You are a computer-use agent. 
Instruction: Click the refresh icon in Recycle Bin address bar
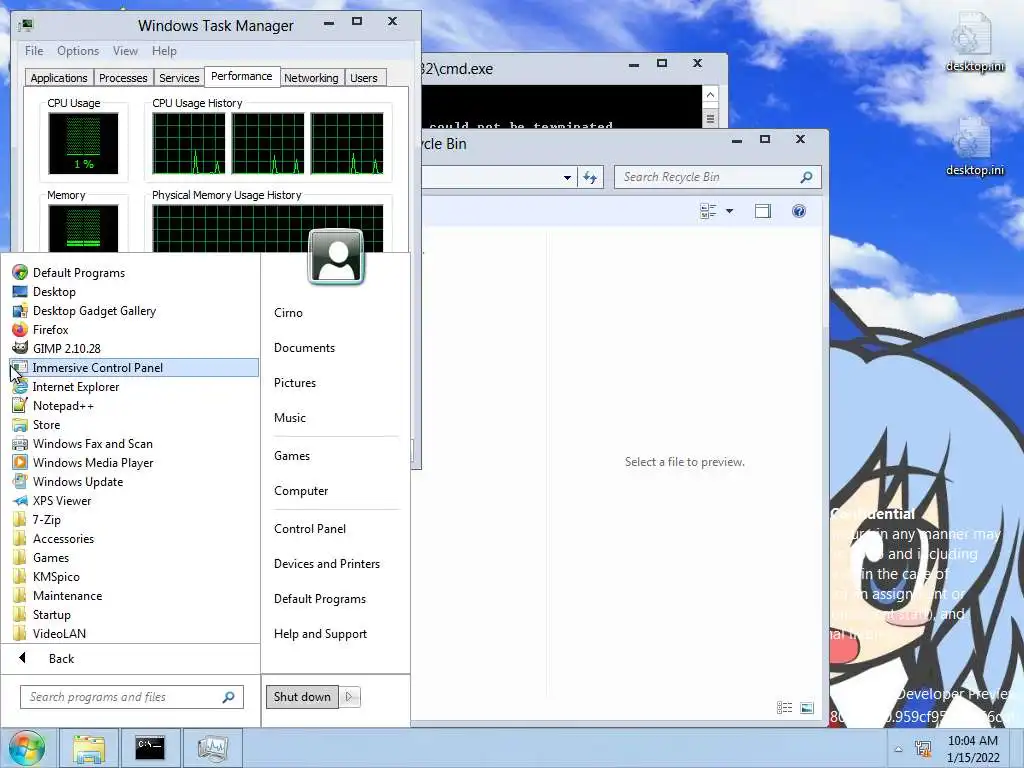(590, 177)
